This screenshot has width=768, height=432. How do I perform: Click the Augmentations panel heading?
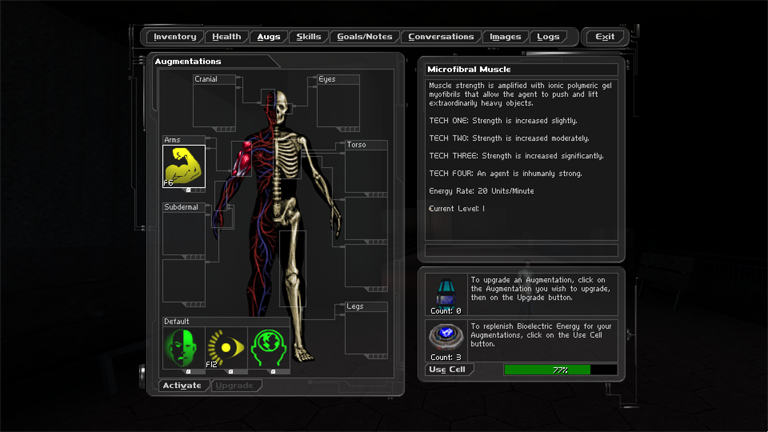click(188, 61)
